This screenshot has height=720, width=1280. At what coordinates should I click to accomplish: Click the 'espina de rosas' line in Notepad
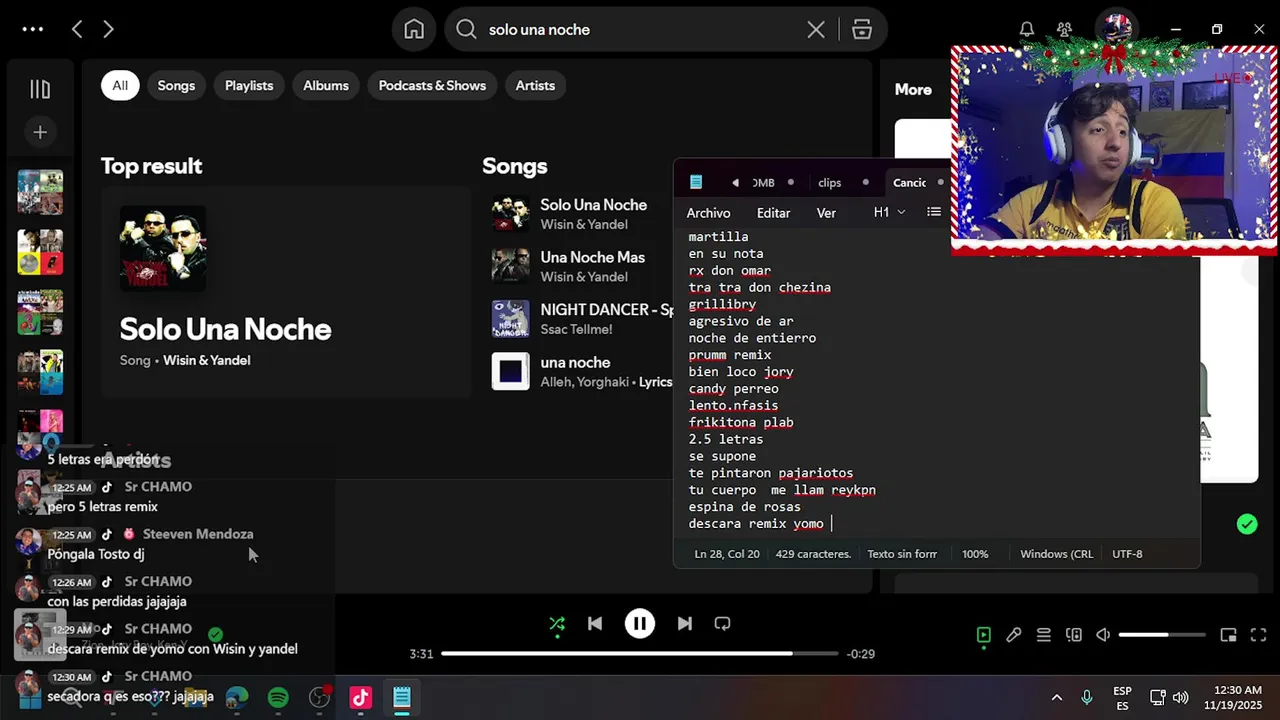point(744,507)
